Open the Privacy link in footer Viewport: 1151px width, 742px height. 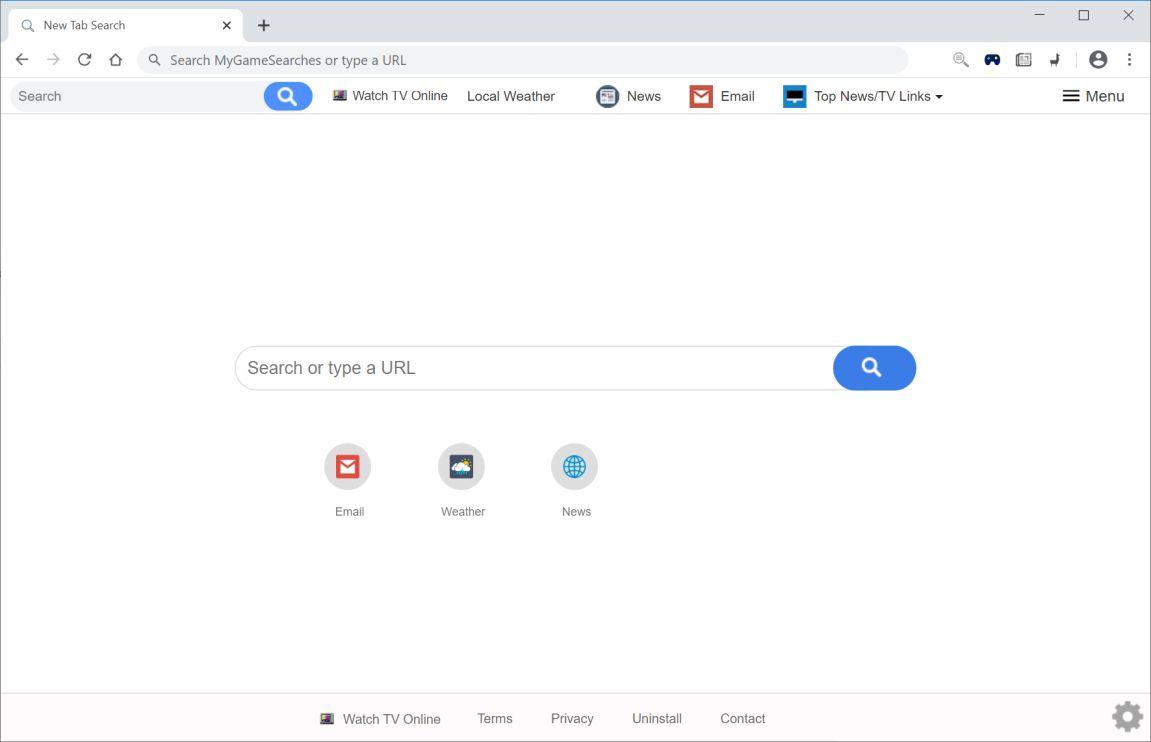coord(572,719)
